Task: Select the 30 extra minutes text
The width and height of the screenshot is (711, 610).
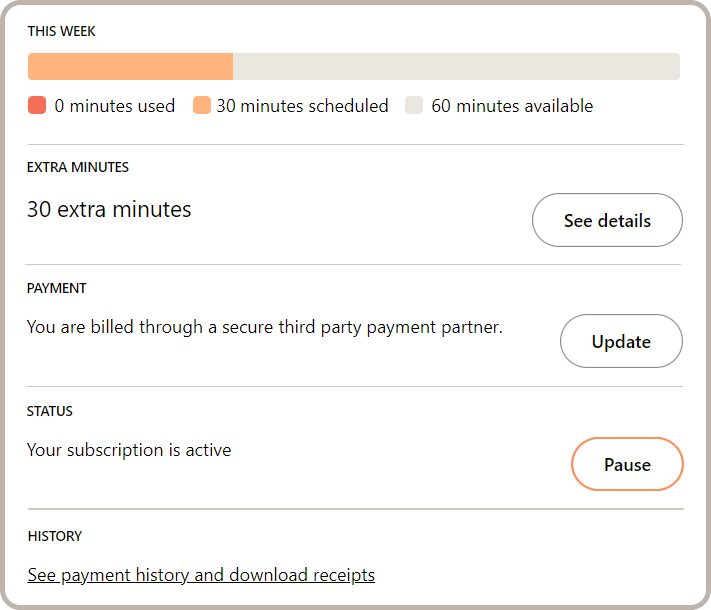Action: click(x=109, y=210)
